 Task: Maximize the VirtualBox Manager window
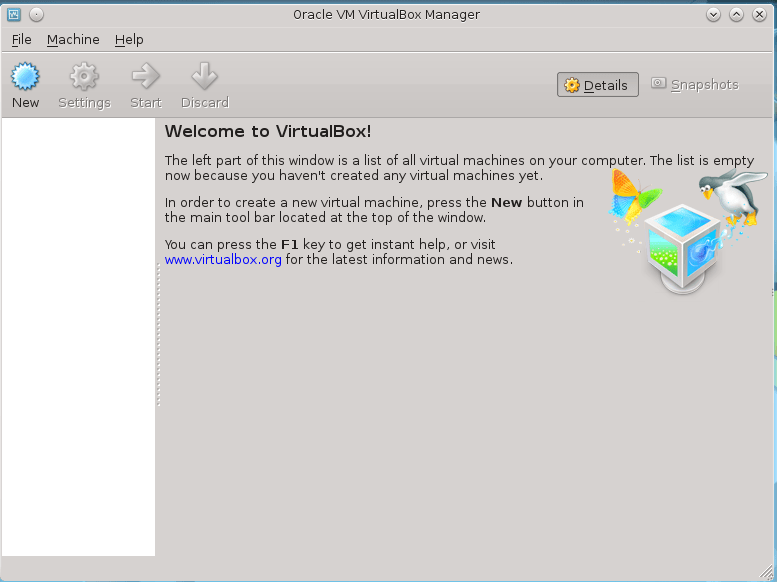pyautogui.click(x=736, y=14)
